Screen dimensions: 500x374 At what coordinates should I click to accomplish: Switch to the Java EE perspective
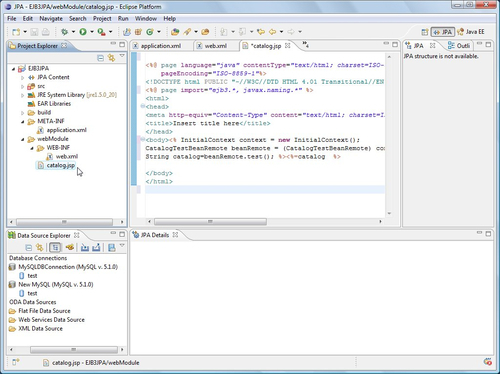coord(471,32)
